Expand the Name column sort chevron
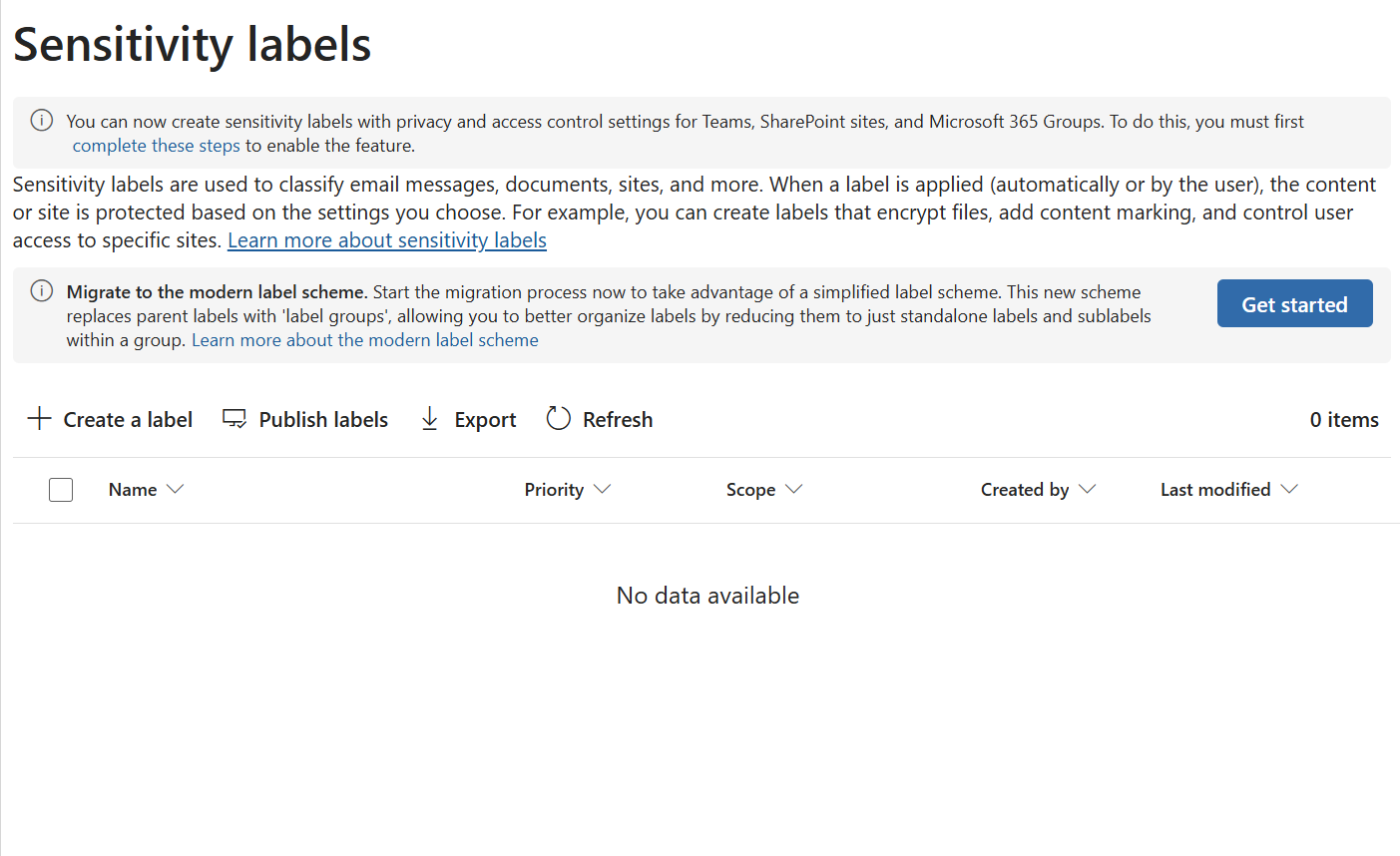1400x856 pixels. click(176, 489)
